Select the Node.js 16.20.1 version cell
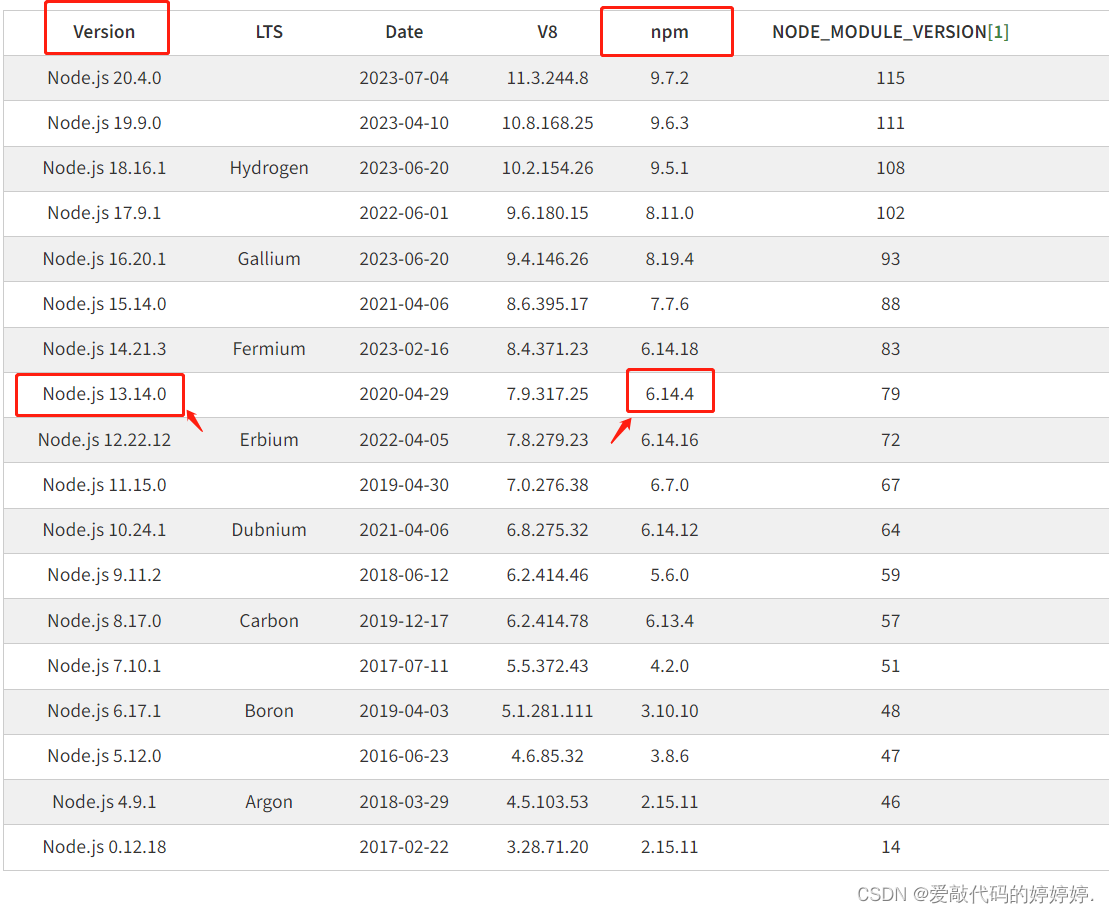This screenshot has width=1109, height=913. point(104,259)
